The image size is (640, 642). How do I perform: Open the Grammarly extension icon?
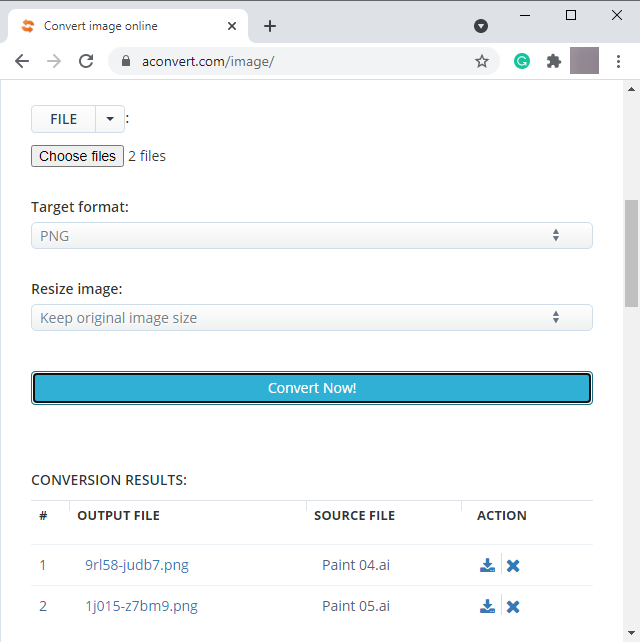(522, 61)
